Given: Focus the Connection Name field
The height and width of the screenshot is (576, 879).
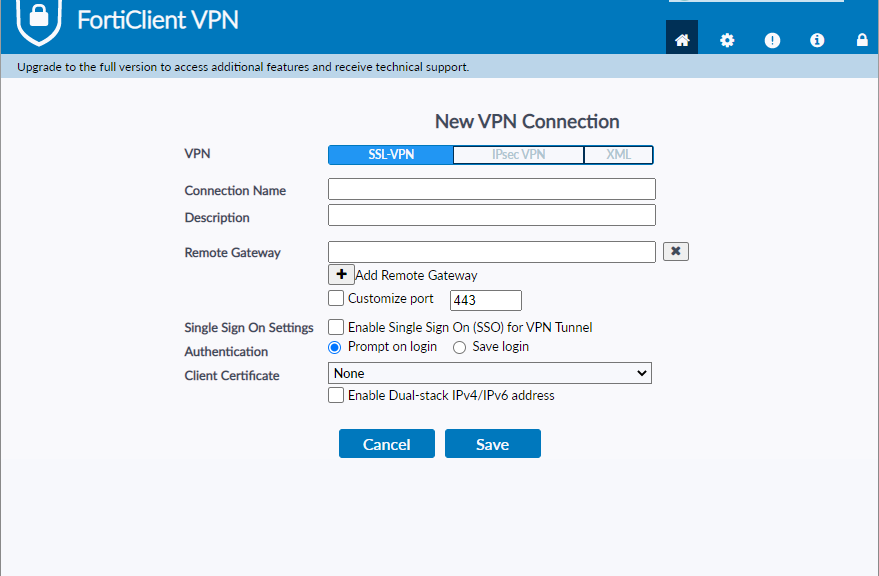Looking at the screenshot, I should [492, 189].
